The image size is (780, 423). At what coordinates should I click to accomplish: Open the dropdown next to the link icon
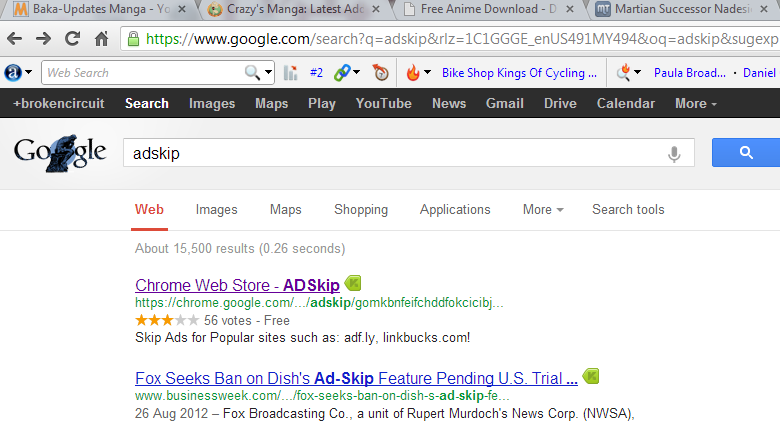tap(357, 73)
